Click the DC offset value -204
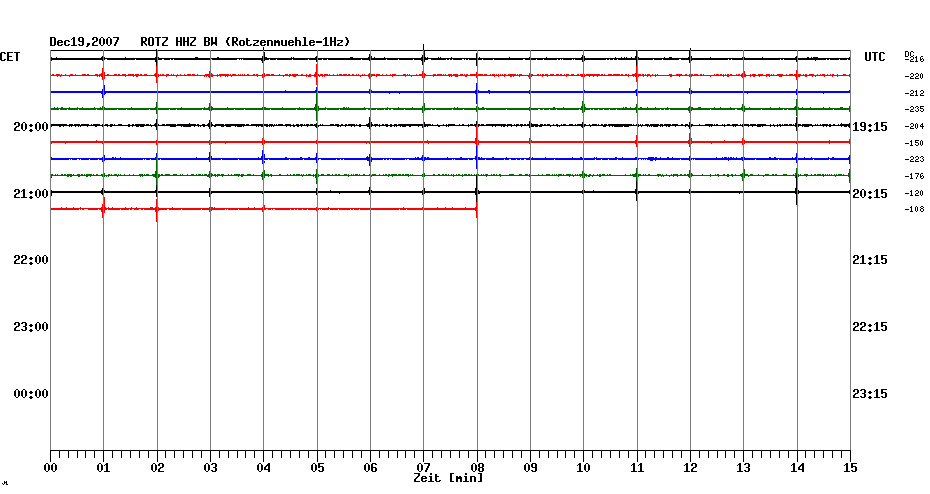 pyautogui.click(x=914, y=126)
